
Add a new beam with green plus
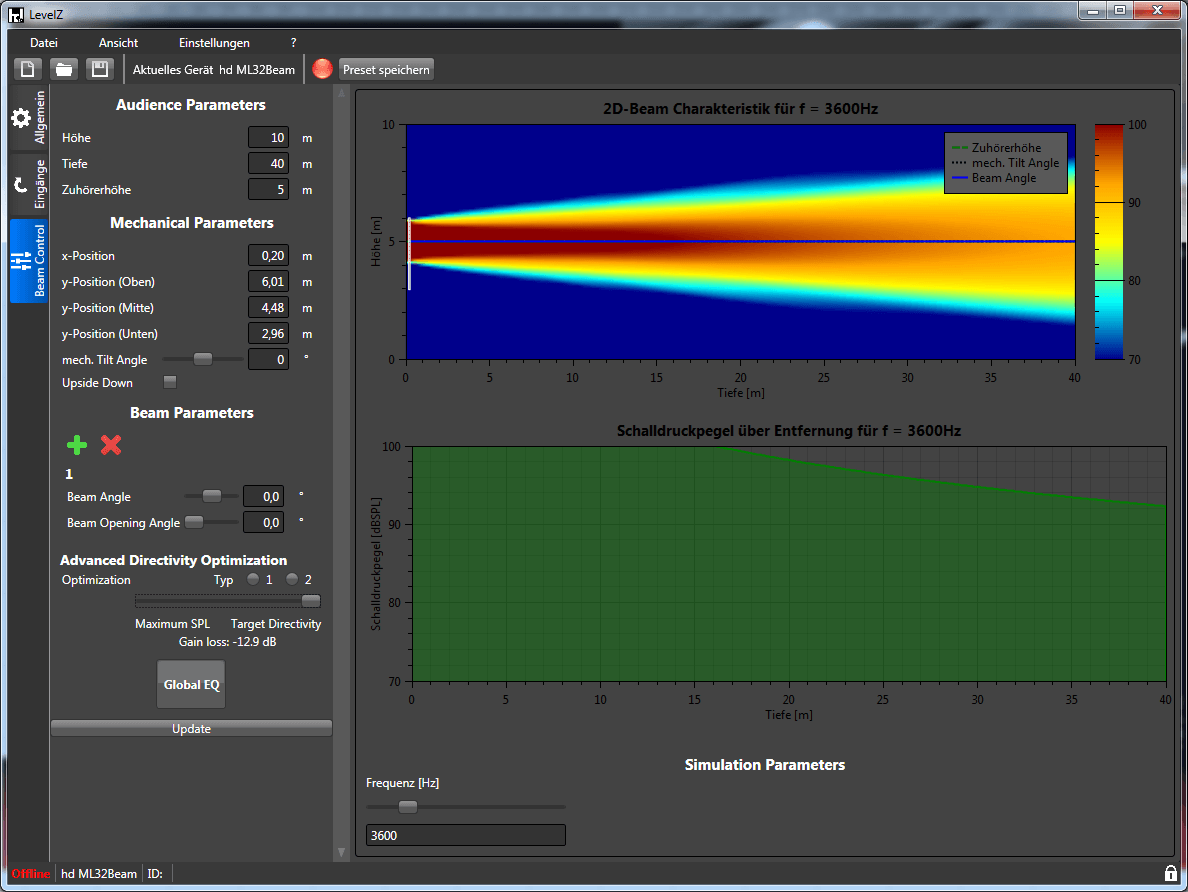(77, 445)
